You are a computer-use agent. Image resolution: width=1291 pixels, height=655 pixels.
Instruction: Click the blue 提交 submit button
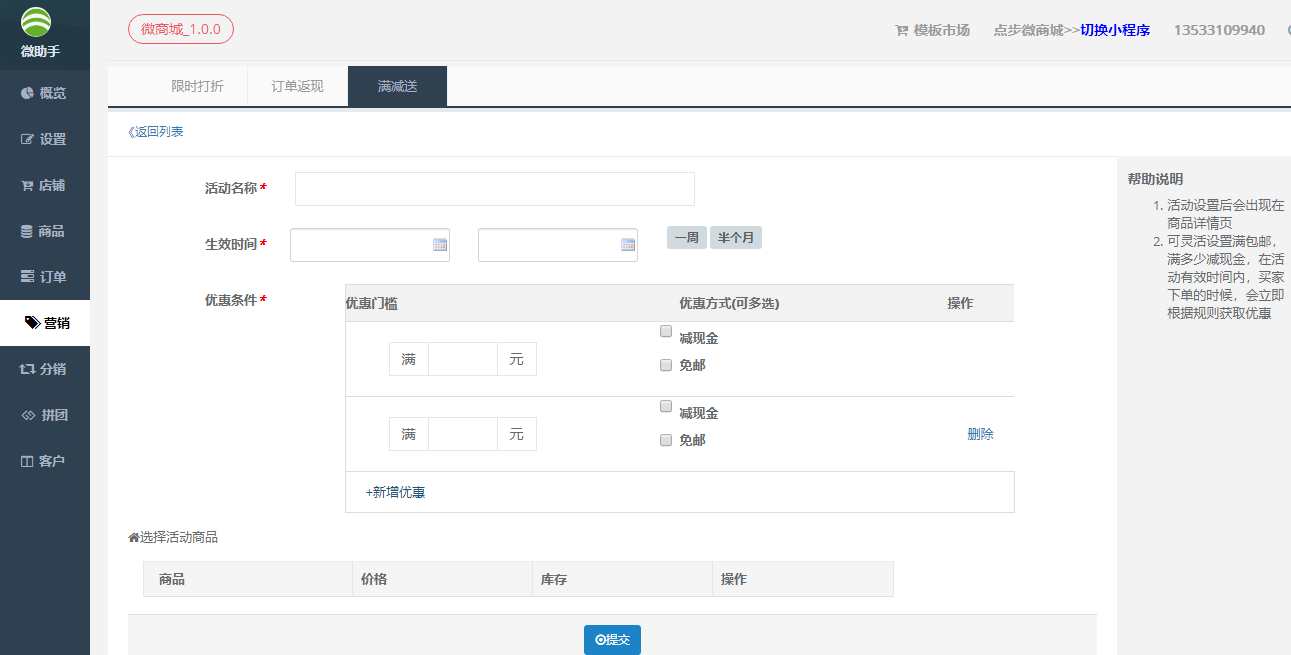coord(612,640)
